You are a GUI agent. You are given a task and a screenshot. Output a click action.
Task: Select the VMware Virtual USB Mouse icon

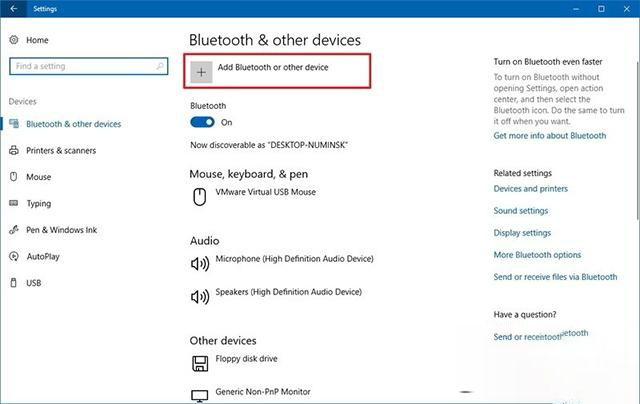tap(199, 196)
